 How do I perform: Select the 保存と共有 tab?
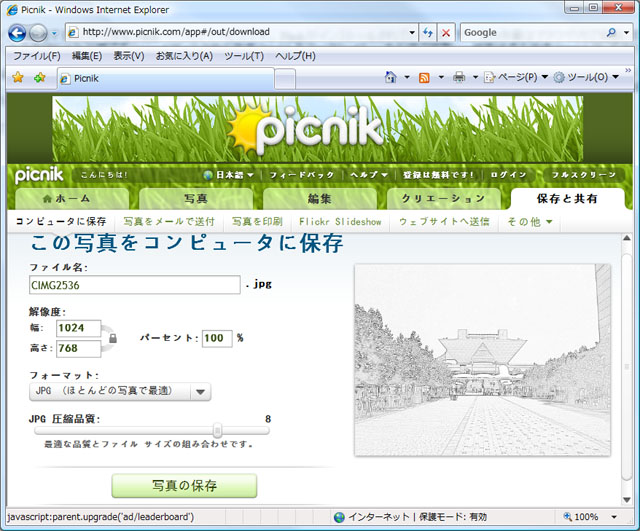568,199
